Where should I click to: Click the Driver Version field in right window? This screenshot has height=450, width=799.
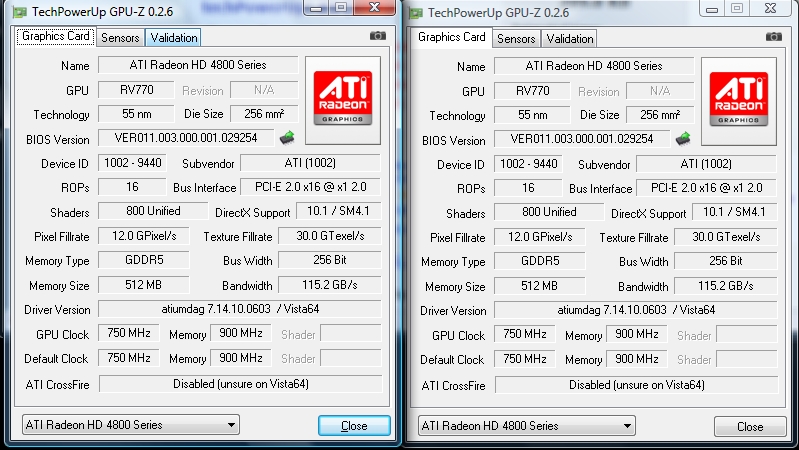pos(635,310)
